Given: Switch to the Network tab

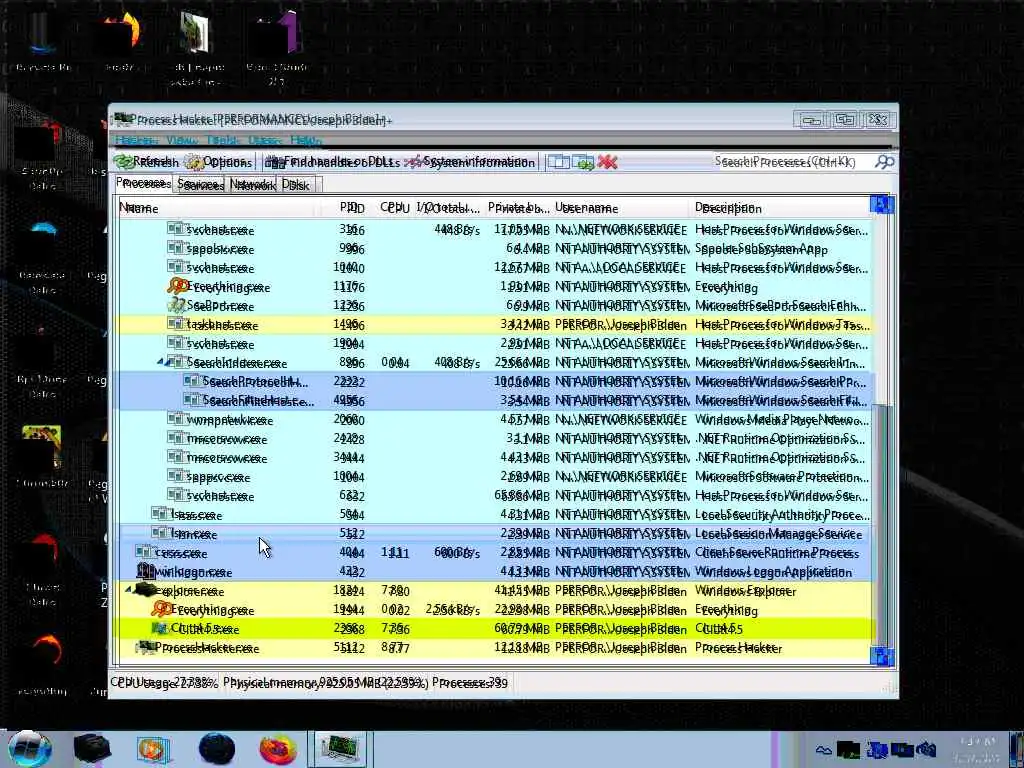Looking at the screenshot, I should (253, 185).
